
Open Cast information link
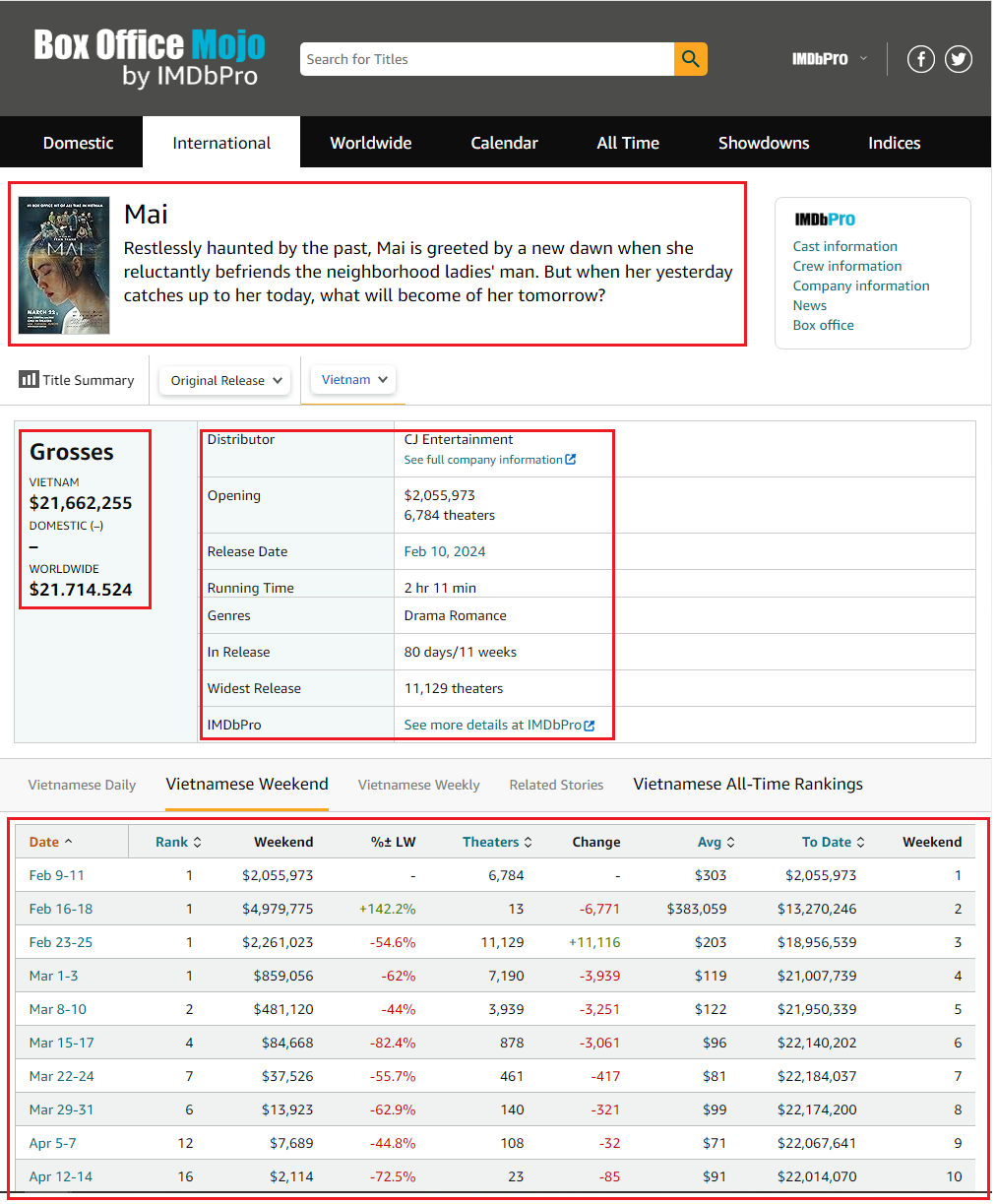845,246
